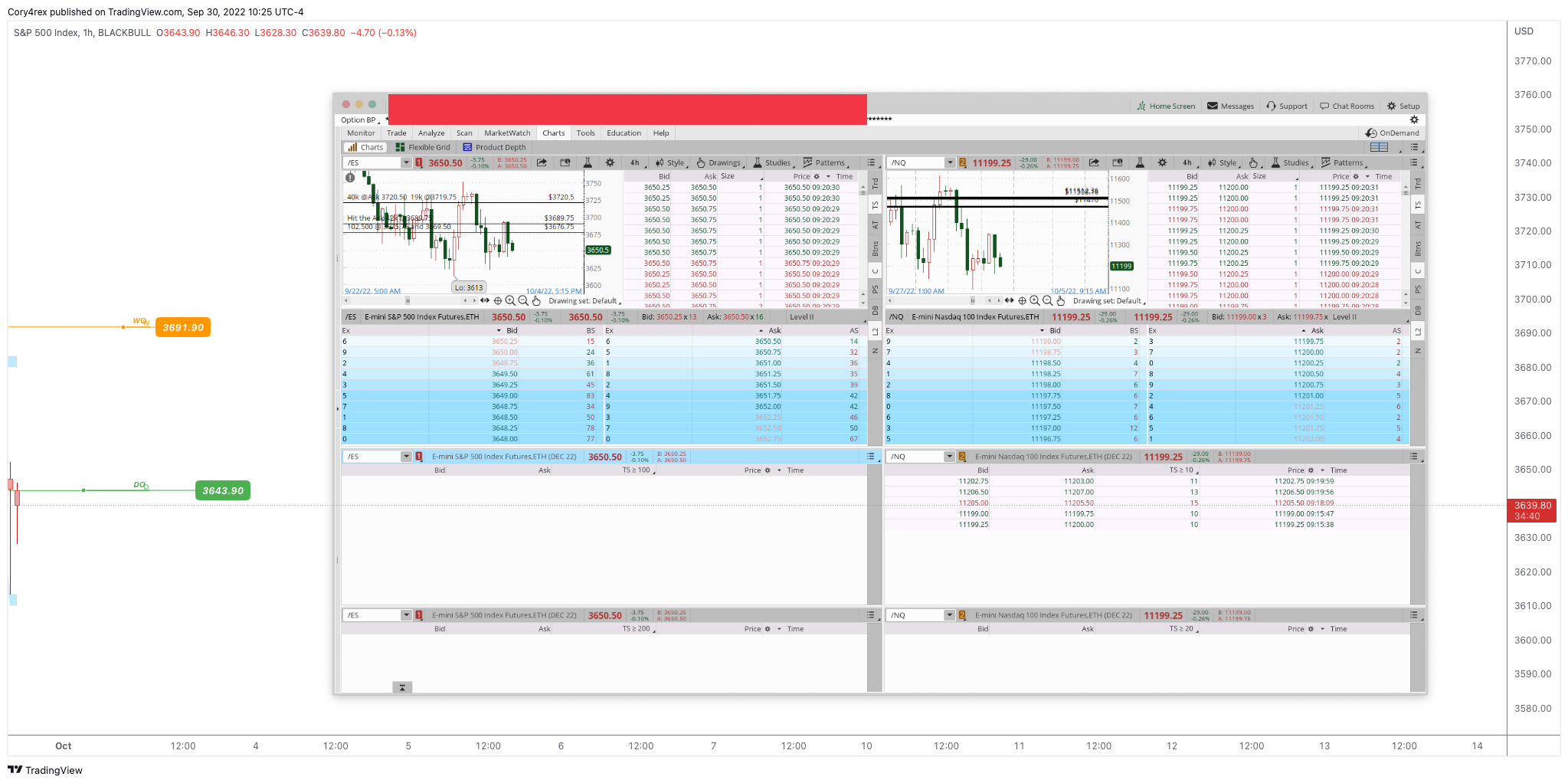Image resolution: width=1568 pixels, height=783 pixels.
Task: Open Patterns on /NQ chart
Action: coord(1342,162)
